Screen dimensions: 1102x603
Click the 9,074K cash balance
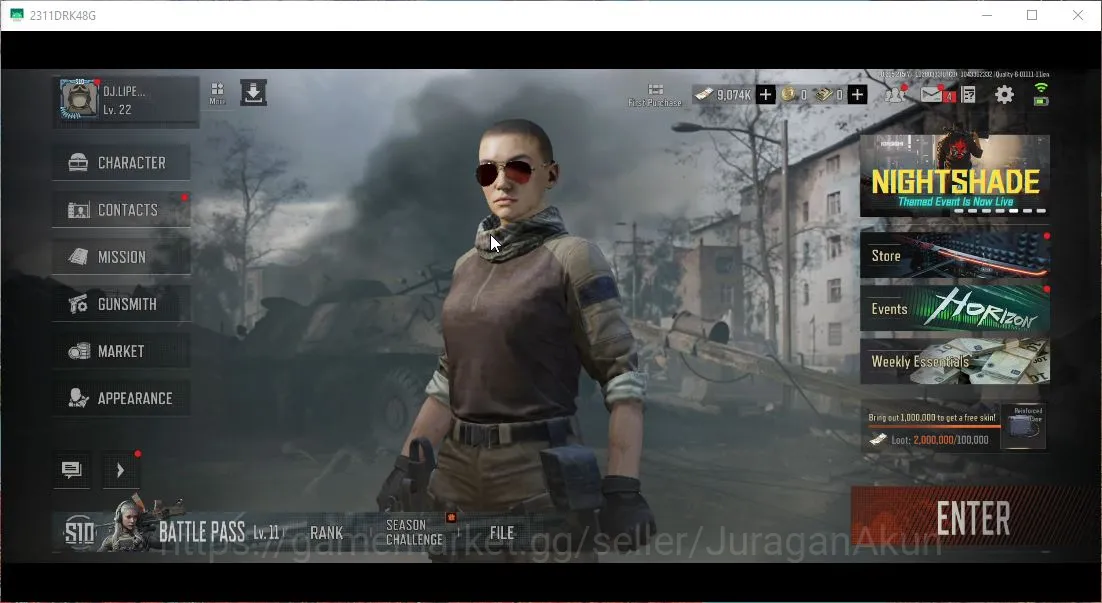point(734,95)
